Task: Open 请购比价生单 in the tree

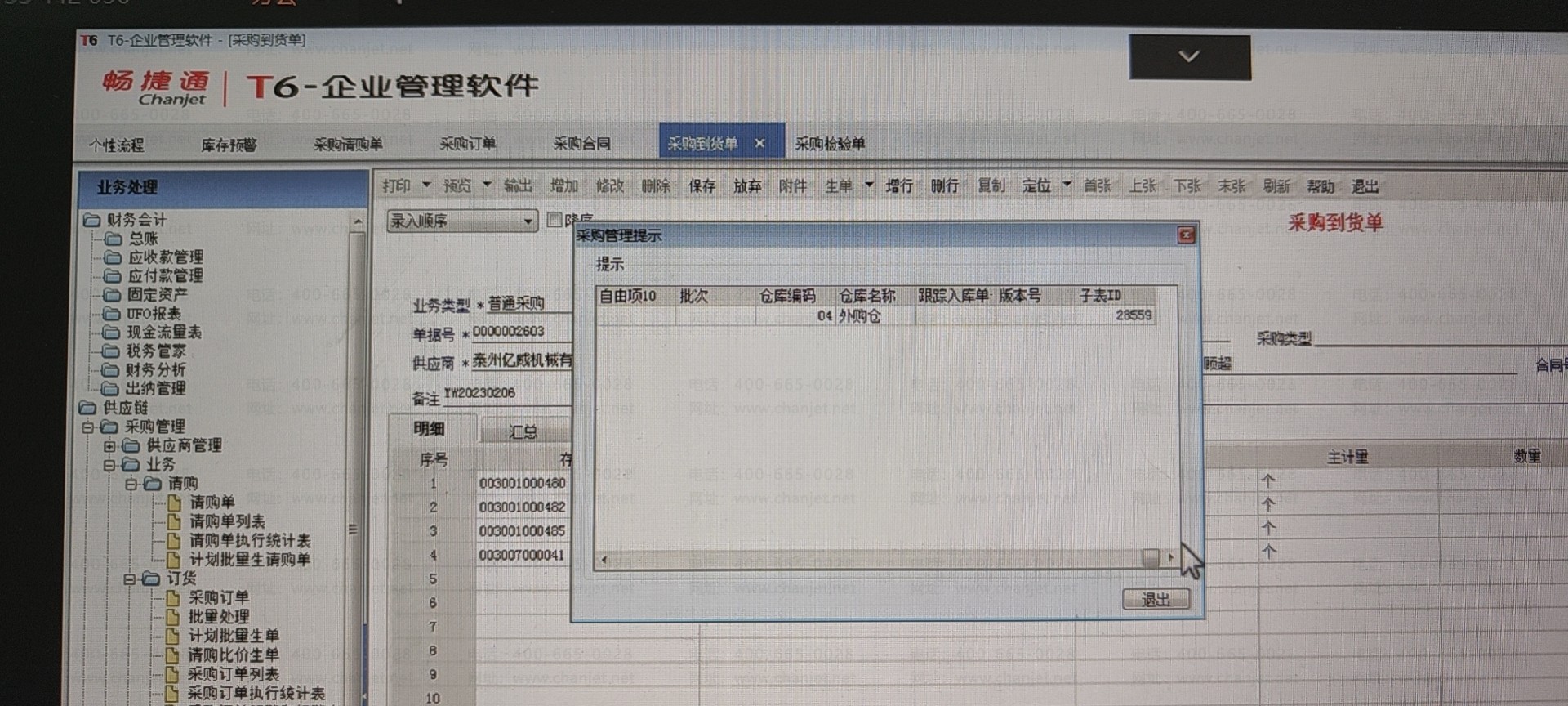Action: (x=233, y=655)
